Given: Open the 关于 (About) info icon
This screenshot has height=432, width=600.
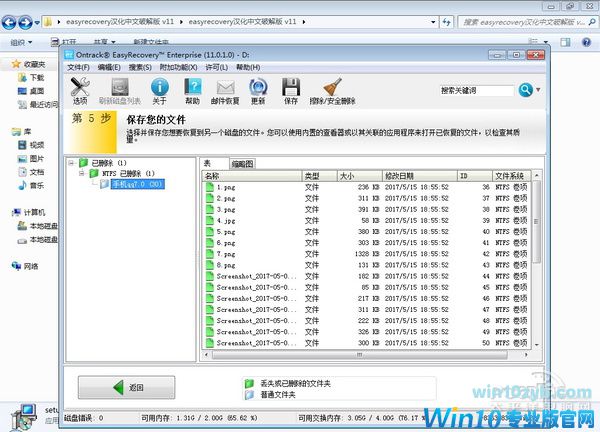Looking at the screenshot, I should tap(160, 91).
